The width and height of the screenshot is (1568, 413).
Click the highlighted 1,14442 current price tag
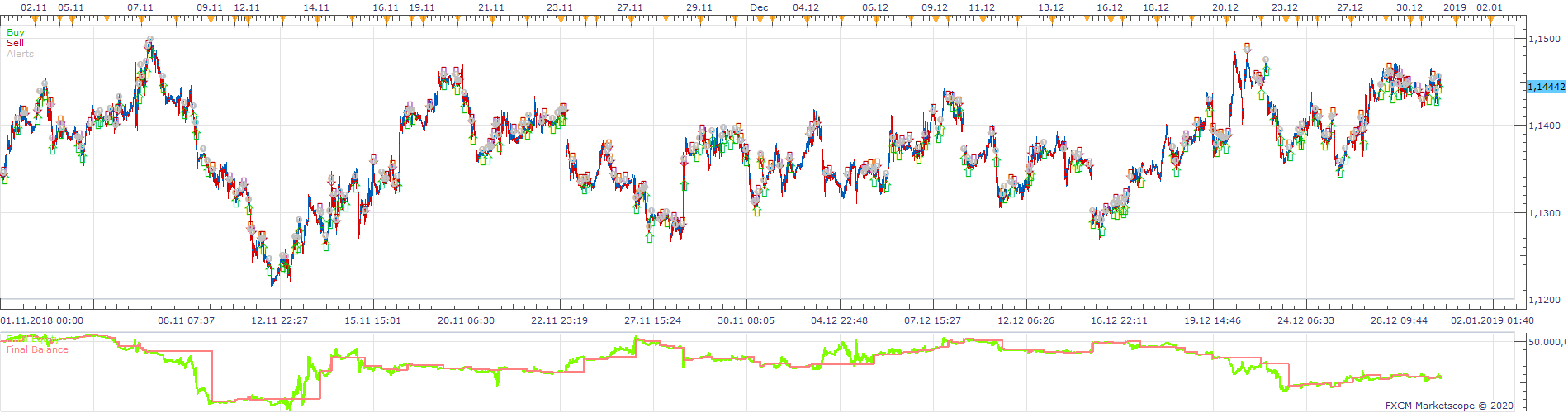pyautogui.click(x=1546, y=87)
